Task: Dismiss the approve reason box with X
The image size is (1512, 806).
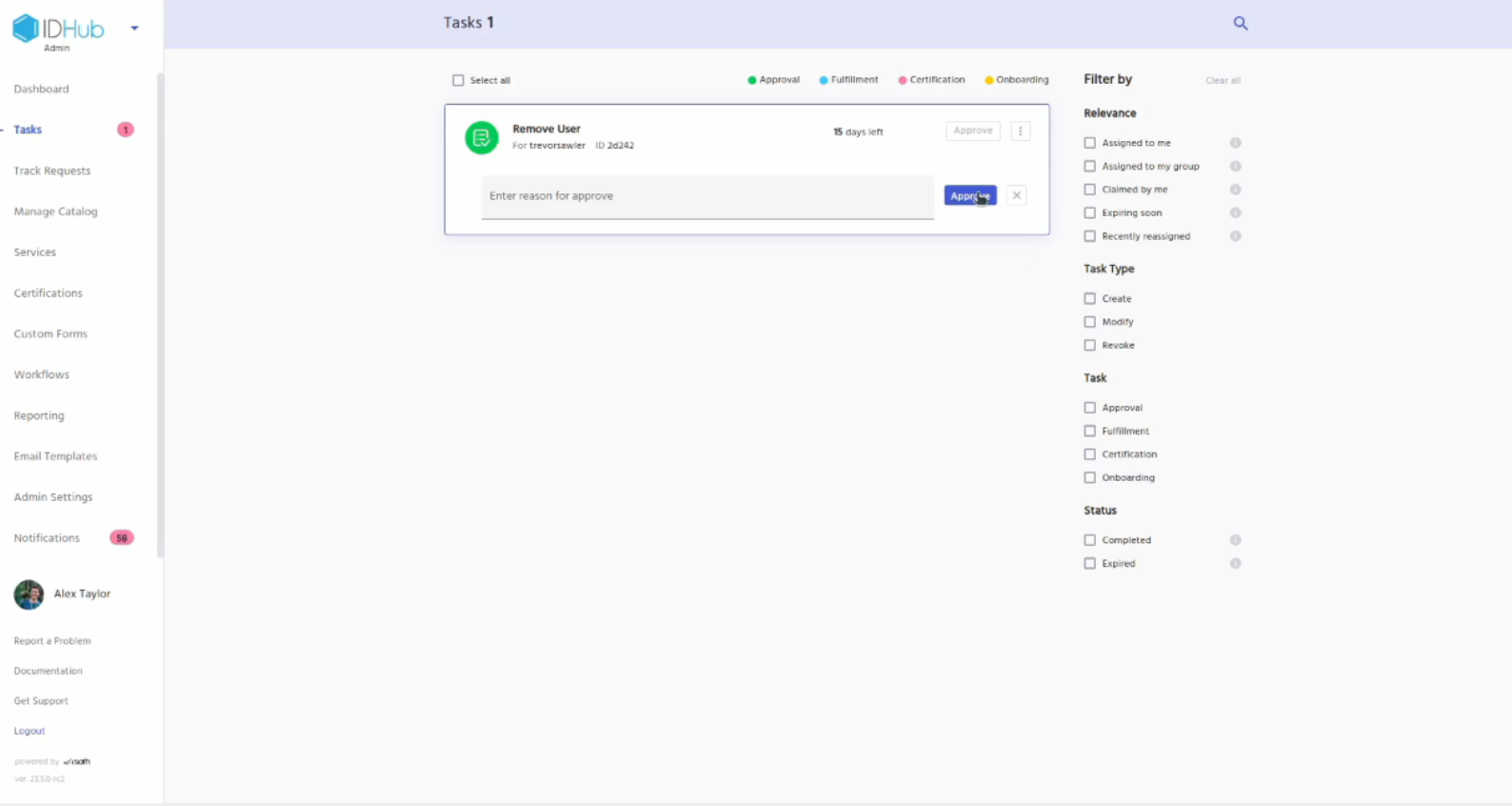Action: (x=1016, y=195)
